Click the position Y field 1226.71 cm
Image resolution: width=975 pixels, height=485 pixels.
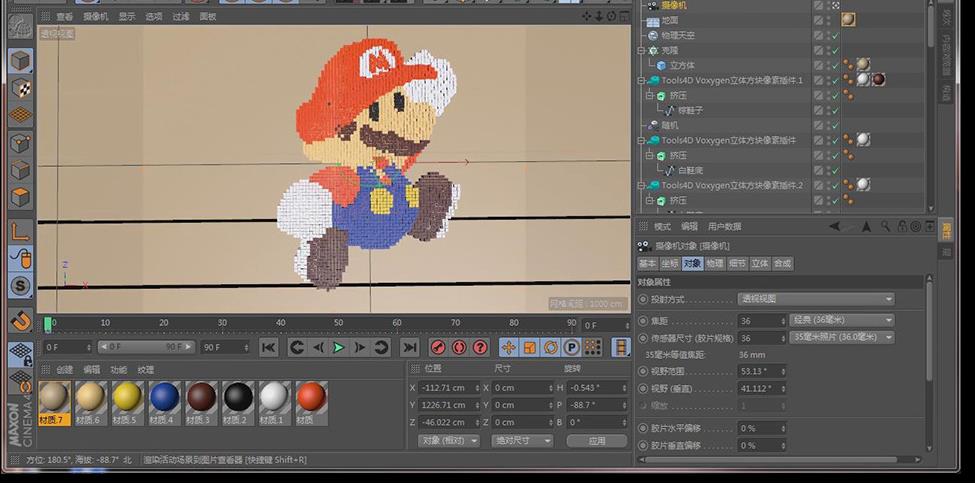(x=449, y=405)
